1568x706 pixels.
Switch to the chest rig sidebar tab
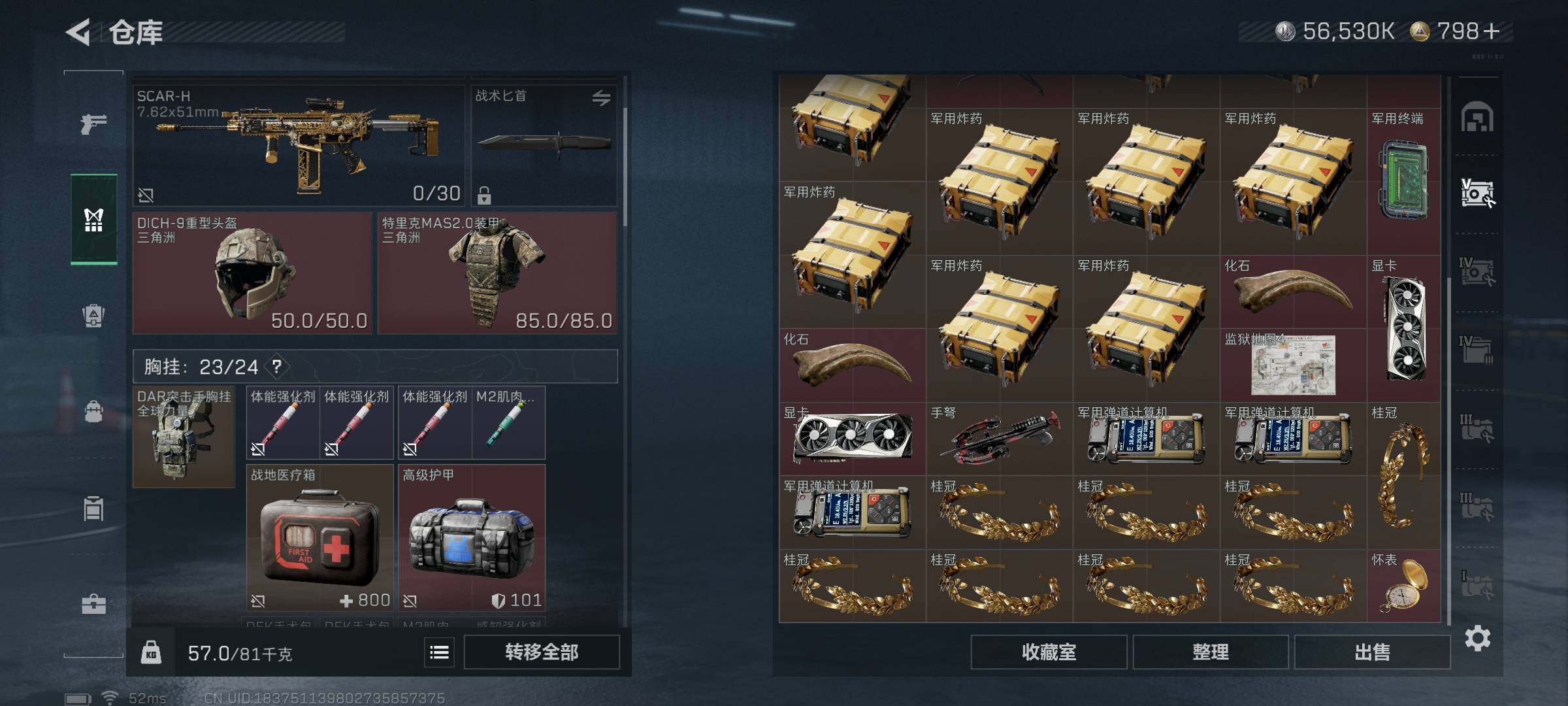93,316
